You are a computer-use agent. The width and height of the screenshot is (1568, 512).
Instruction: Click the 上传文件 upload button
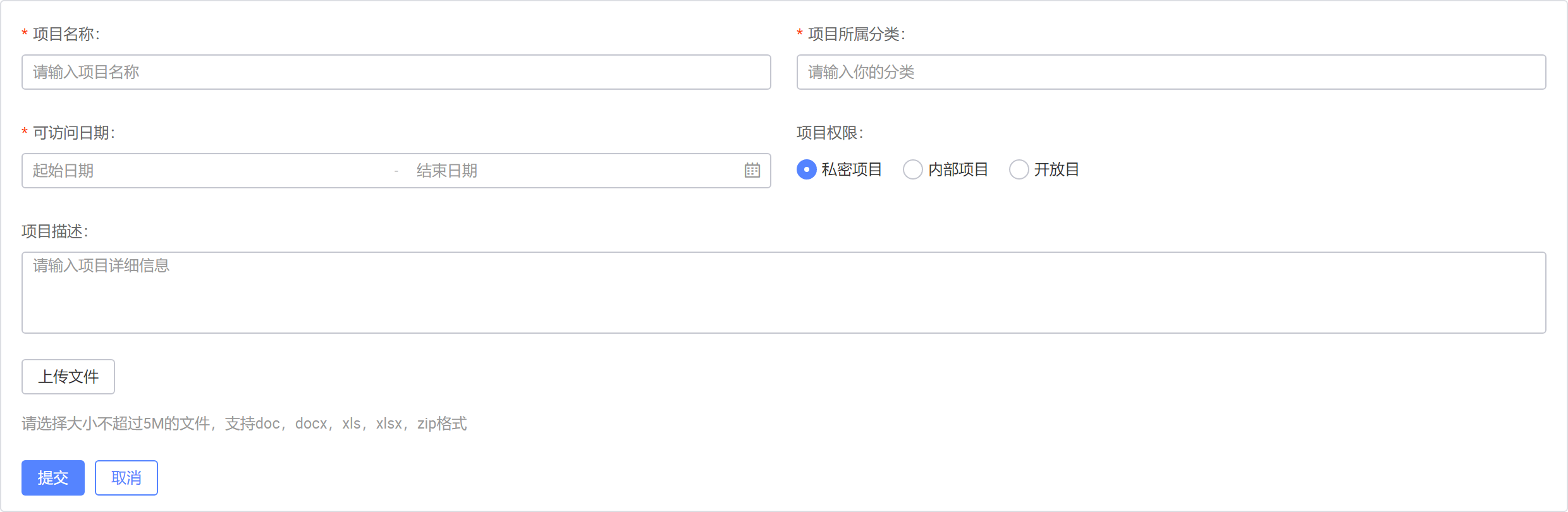click(68, 376)
